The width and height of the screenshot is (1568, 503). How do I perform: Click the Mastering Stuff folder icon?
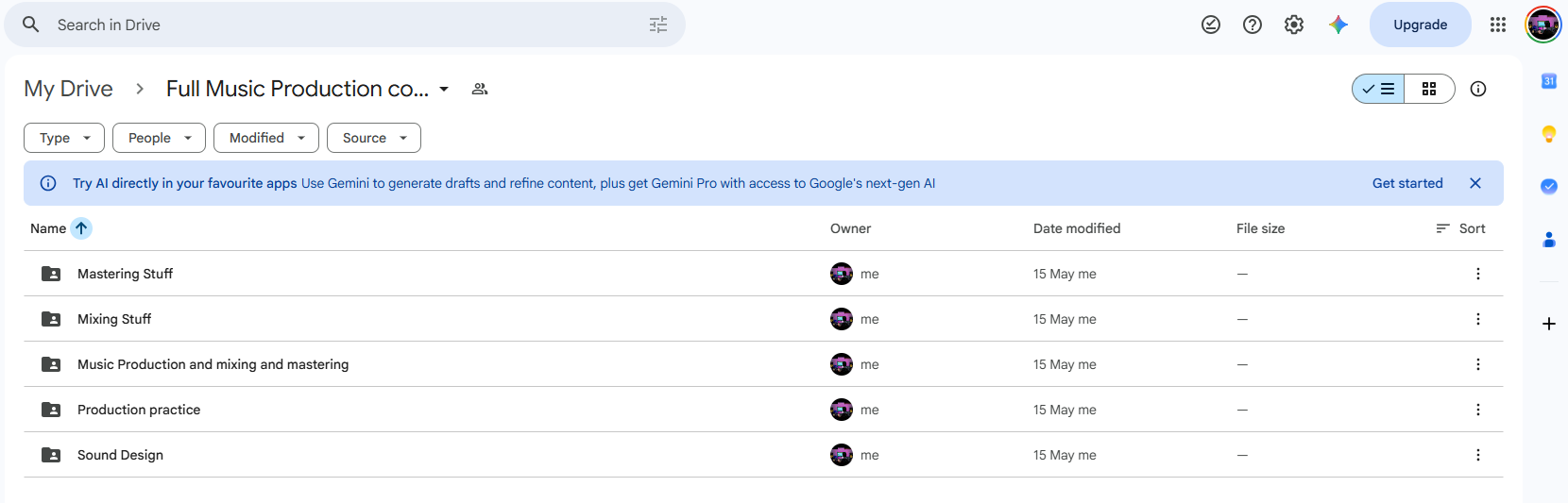[51, 274]
